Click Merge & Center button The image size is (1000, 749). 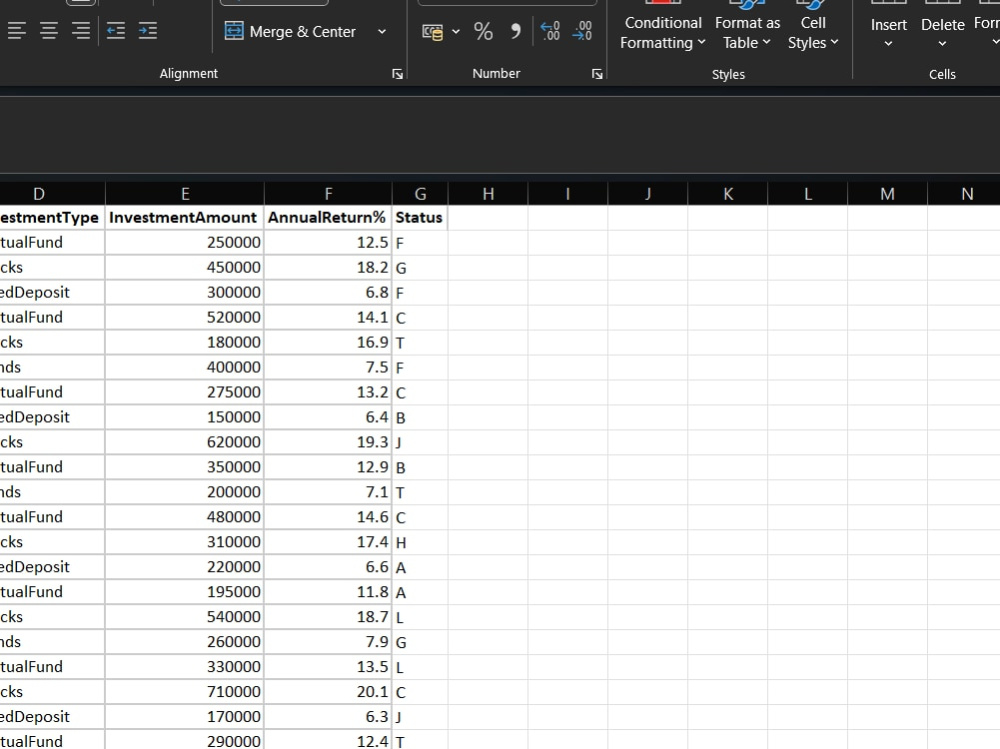(290, 31)
